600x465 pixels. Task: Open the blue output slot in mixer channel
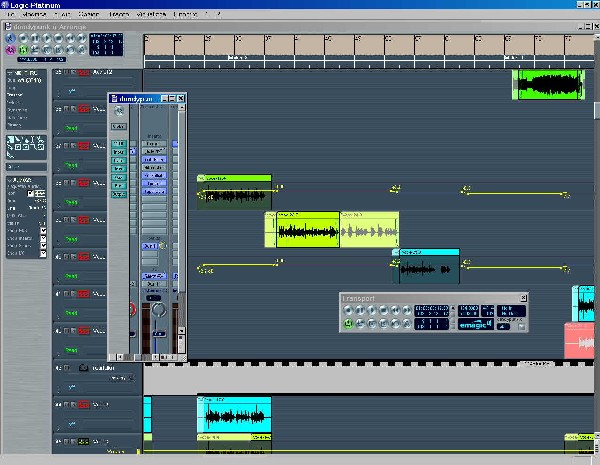[x=154, y=276]
